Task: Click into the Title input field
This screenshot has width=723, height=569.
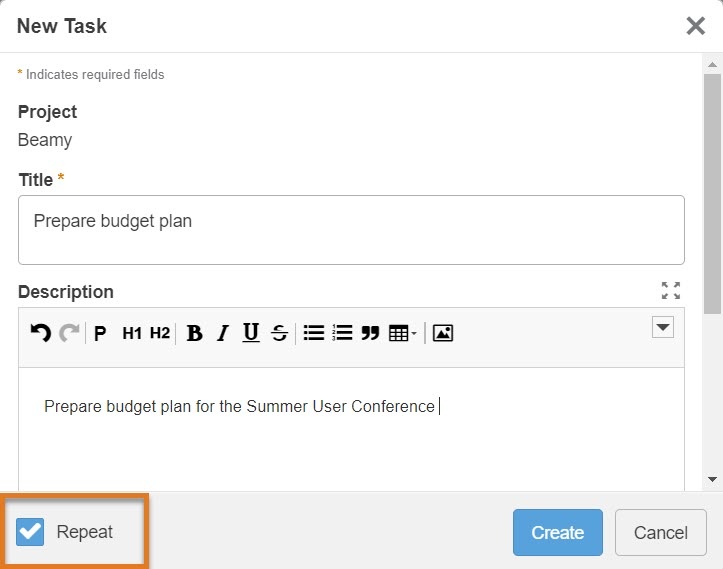Action: (351, 230)
